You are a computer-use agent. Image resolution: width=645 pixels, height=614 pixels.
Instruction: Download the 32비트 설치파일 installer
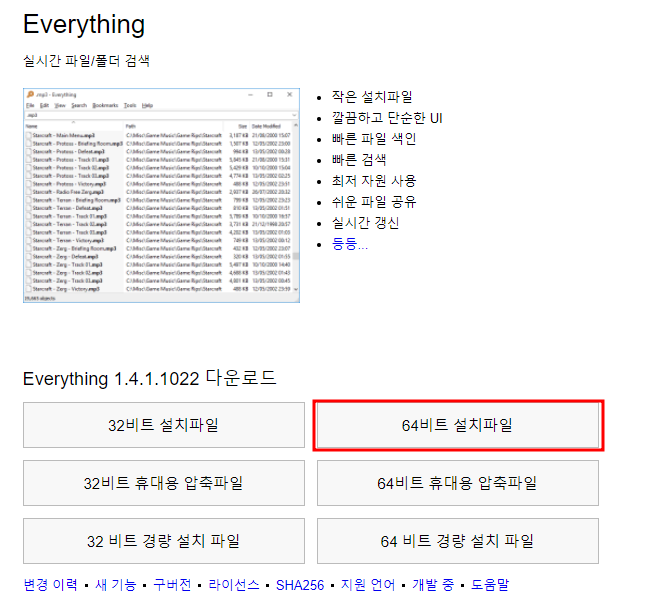tap(164, 425)
